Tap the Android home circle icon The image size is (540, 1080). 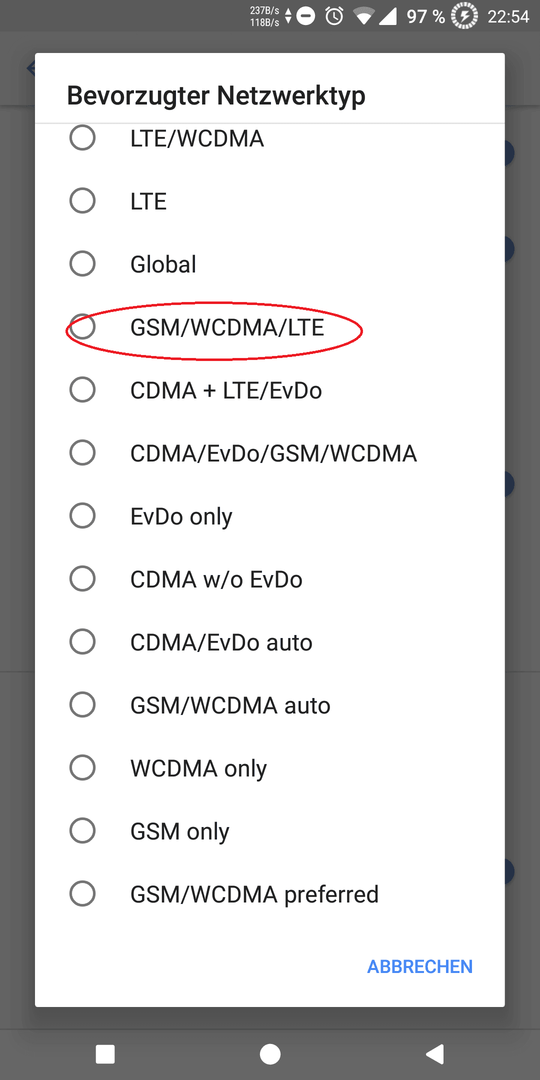coord(270,1054)
